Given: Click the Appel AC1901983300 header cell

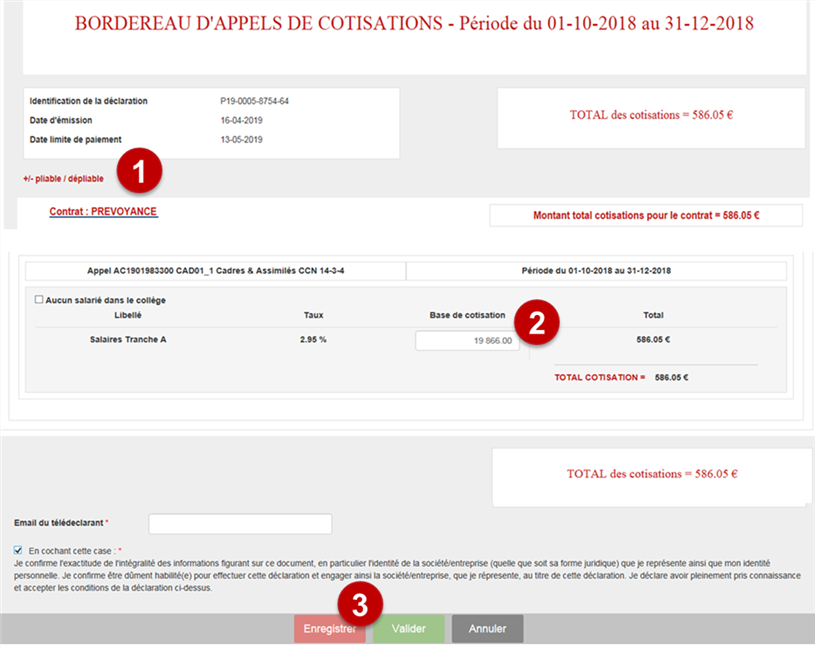Looking at the screenshot, I should pos(215,271).
